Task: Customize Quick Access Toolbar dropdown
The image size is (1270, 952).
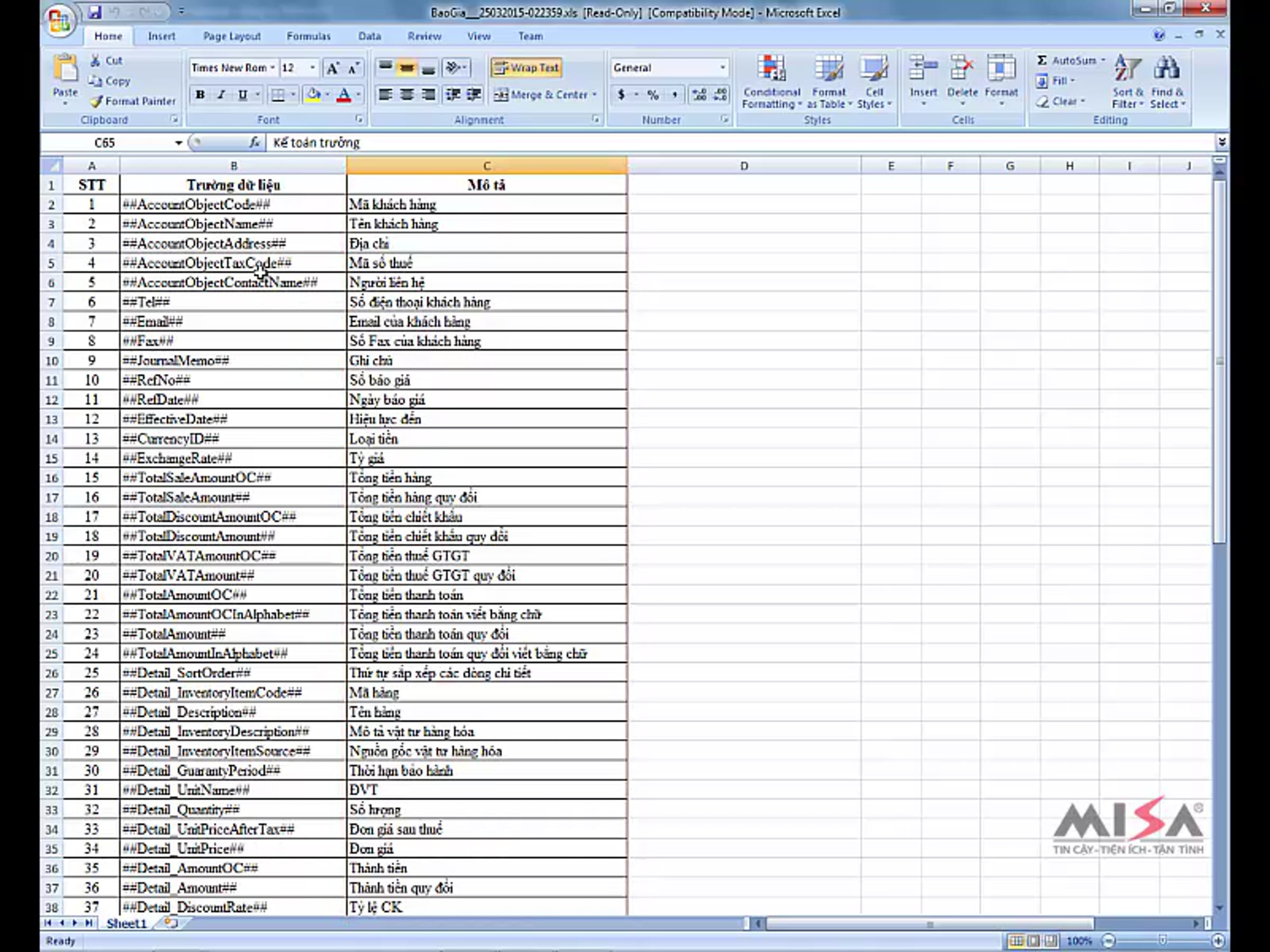Action: tap(182, 12)
